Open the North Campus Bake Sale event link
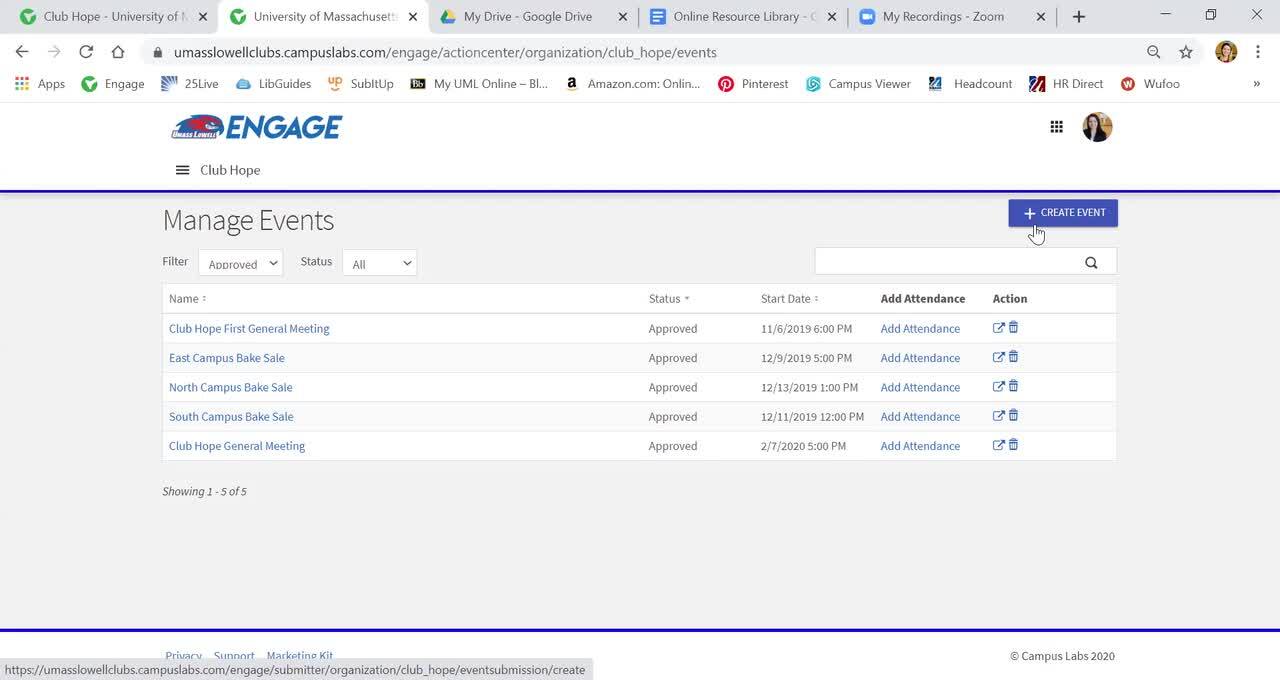 tap(231, 387)
